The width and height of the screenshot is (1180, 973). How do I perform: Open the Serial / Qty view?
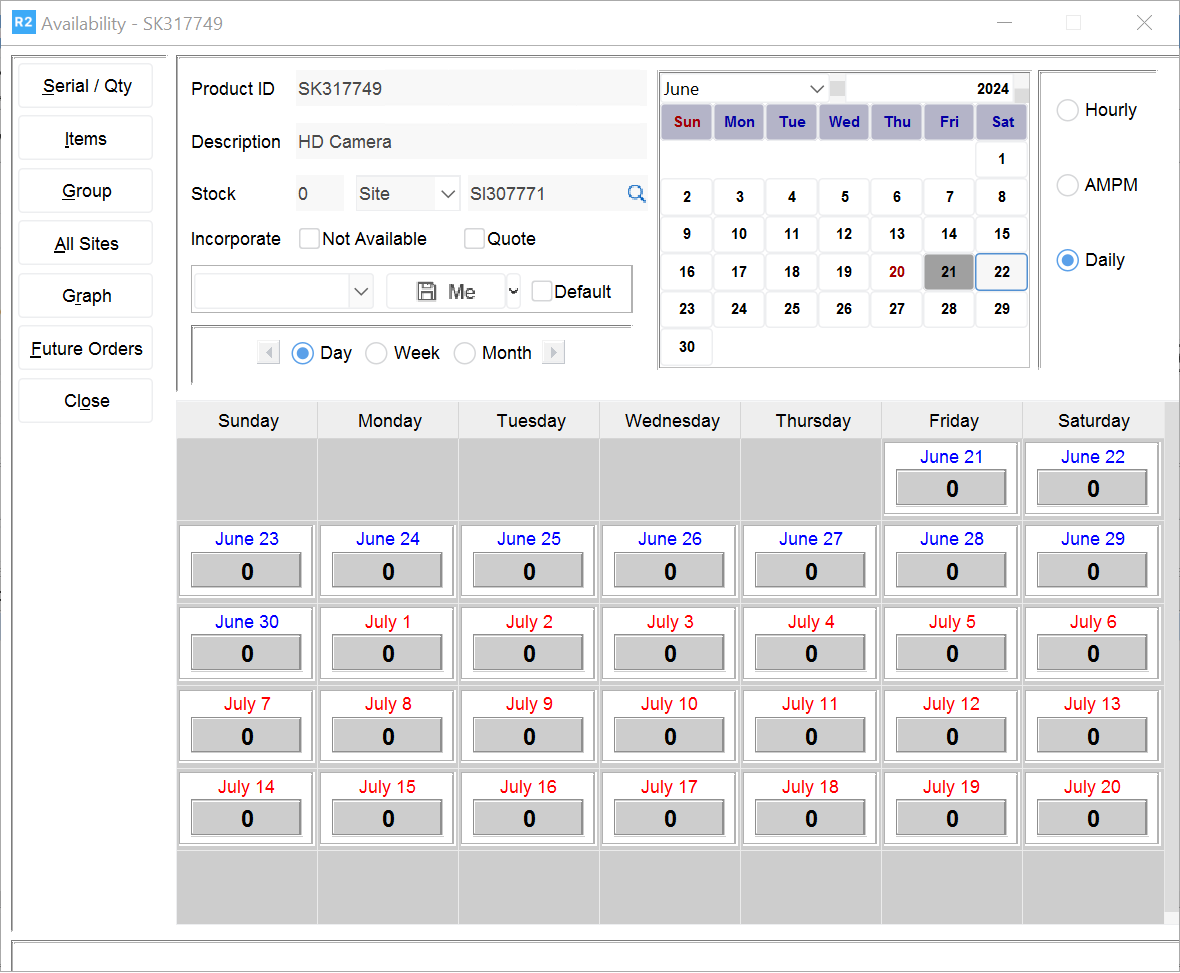tap(86, 86)
